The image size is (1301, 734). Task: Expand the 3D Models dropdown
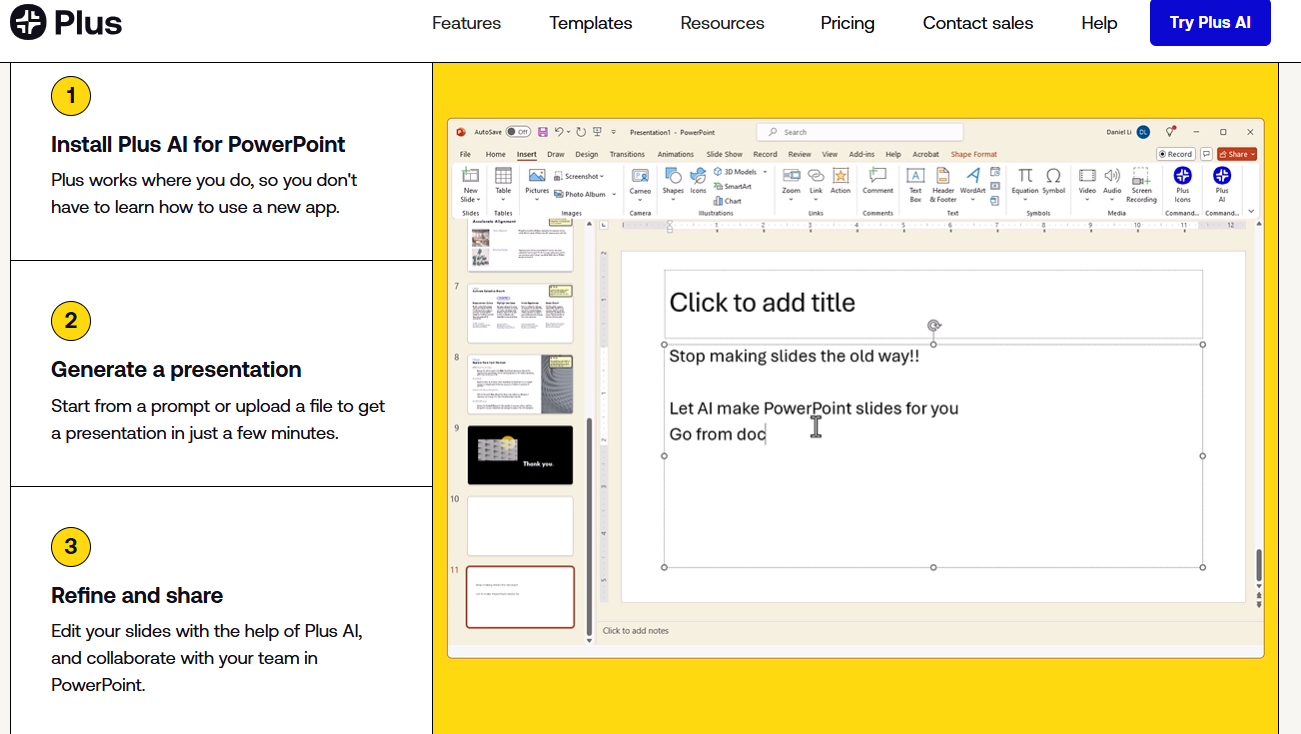763,172
